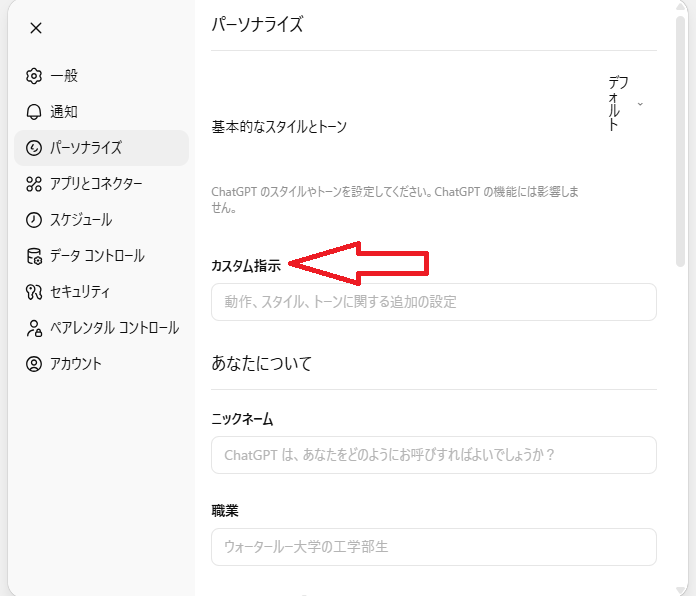Click the ニックネーム label
Viewport: 696px width, 596px height.
pos(242,418)
